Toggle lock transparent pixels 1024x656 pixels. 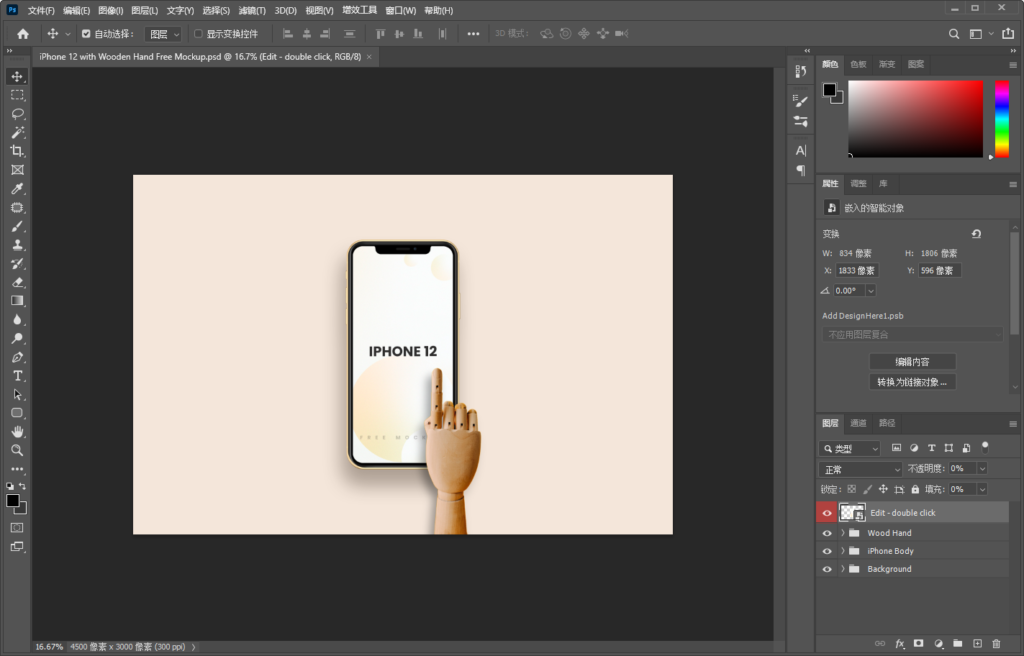click(852, 489)
